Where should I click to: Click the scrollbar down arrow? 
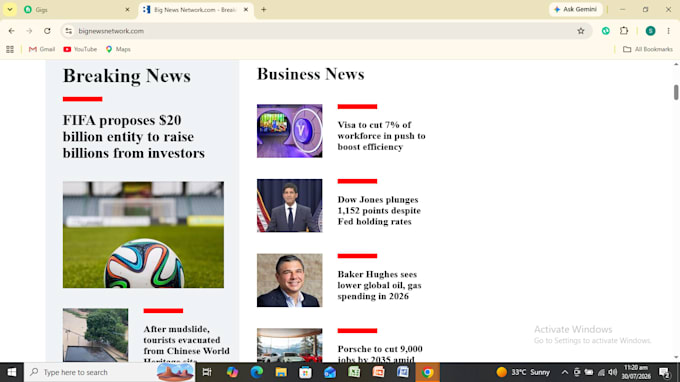click(676, 358)
